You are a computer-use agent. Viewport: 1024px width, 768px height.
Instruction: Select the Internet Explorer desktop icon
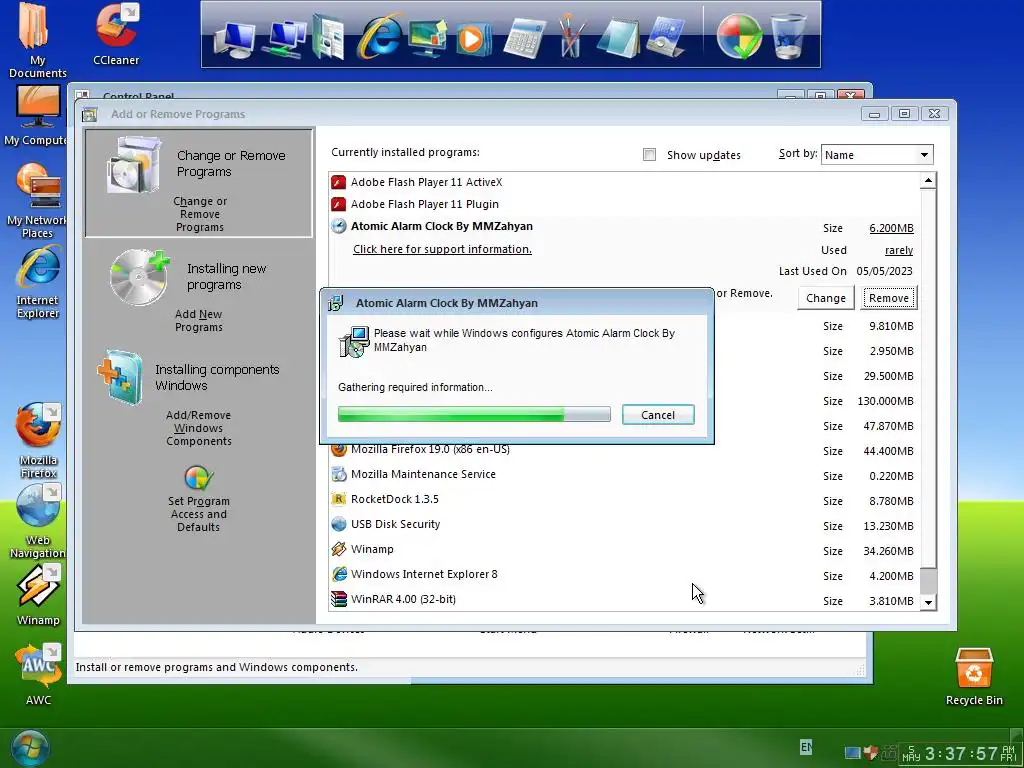tap(38, 283)
